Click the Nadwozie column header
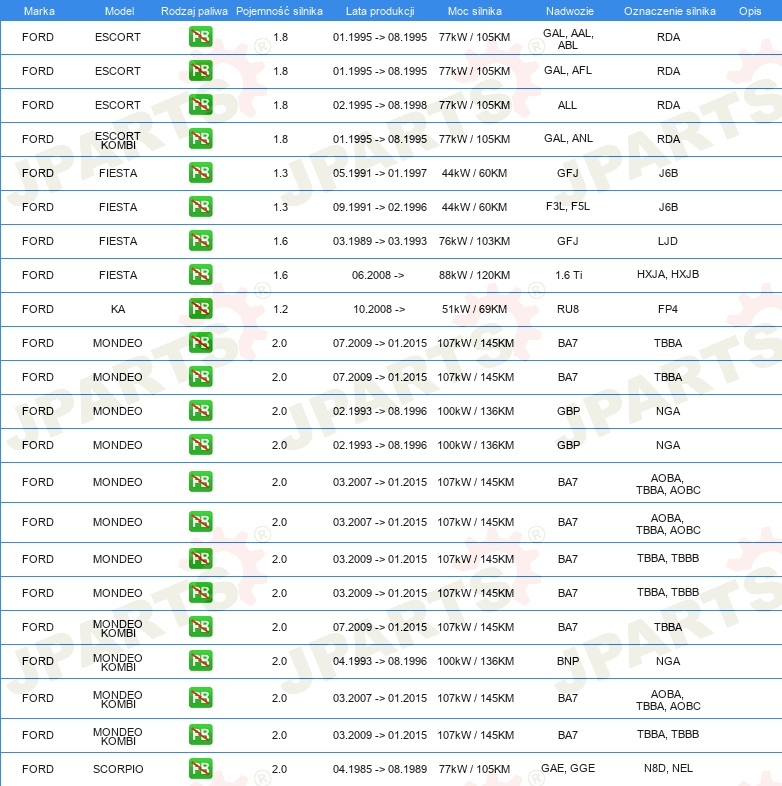Viewport: 782px width, 786px height. pyautogui.click(x=569, y=11)
